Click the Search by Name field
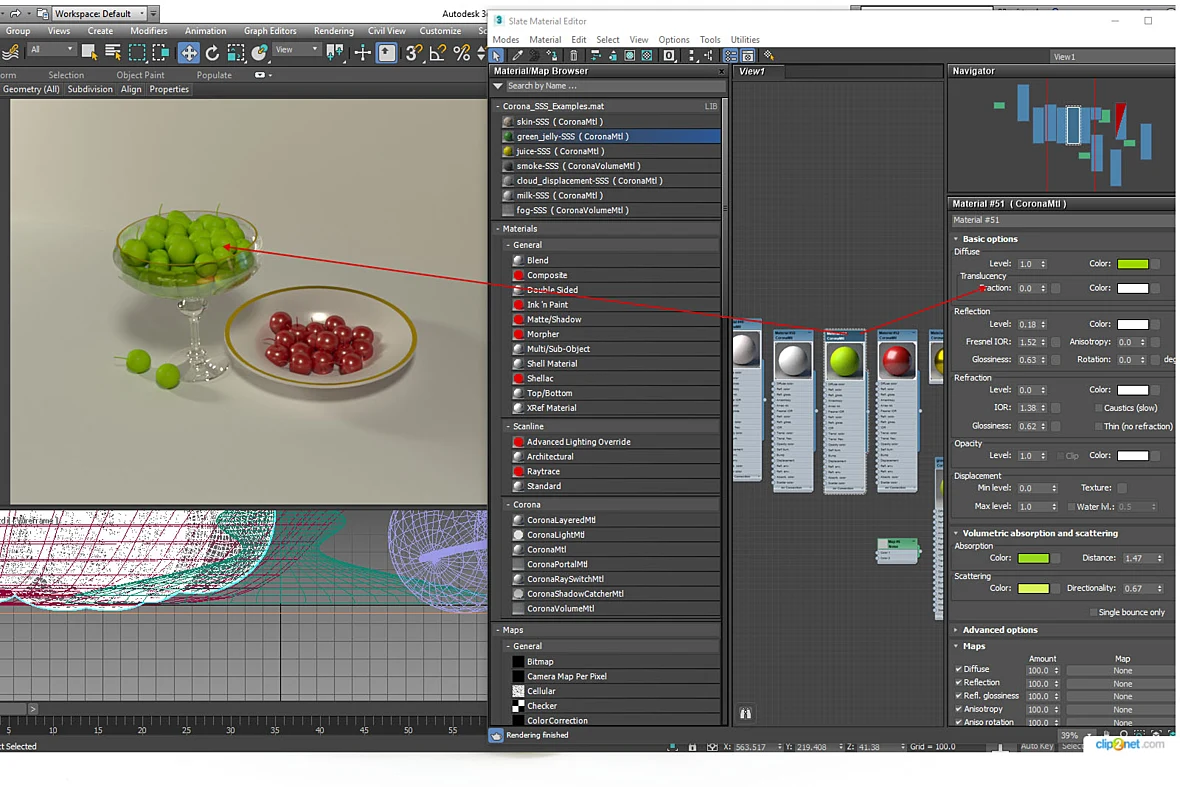Screen dimensions: 1180x787 pyautogui.click(x=613, y=86)
